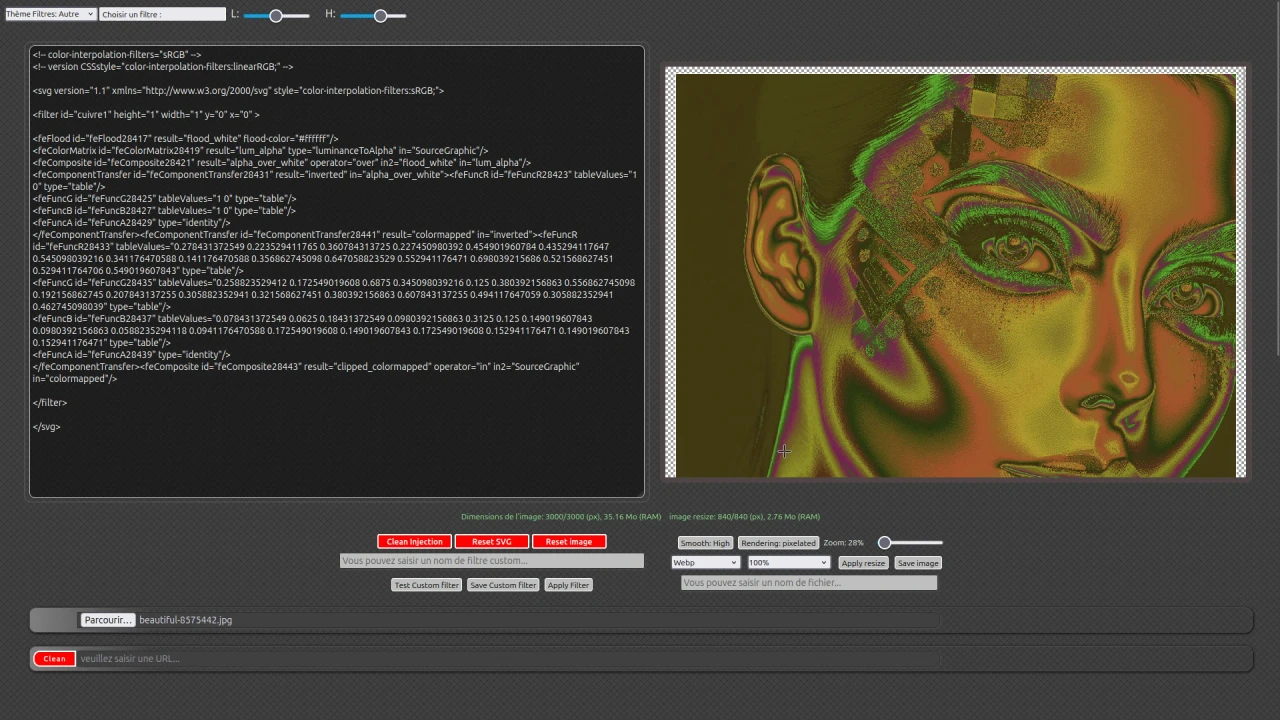
Task: Click the Save Custom filter button
Action: click(502, 585)
